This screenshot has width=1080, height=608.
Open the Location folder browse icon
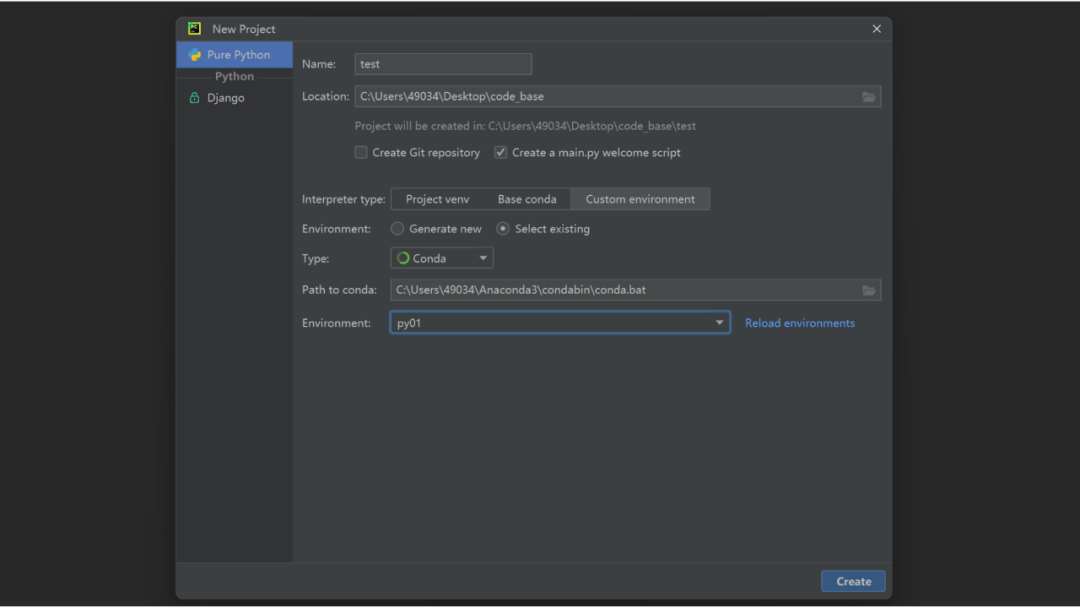pyautogui.click(x=868, y=96)
